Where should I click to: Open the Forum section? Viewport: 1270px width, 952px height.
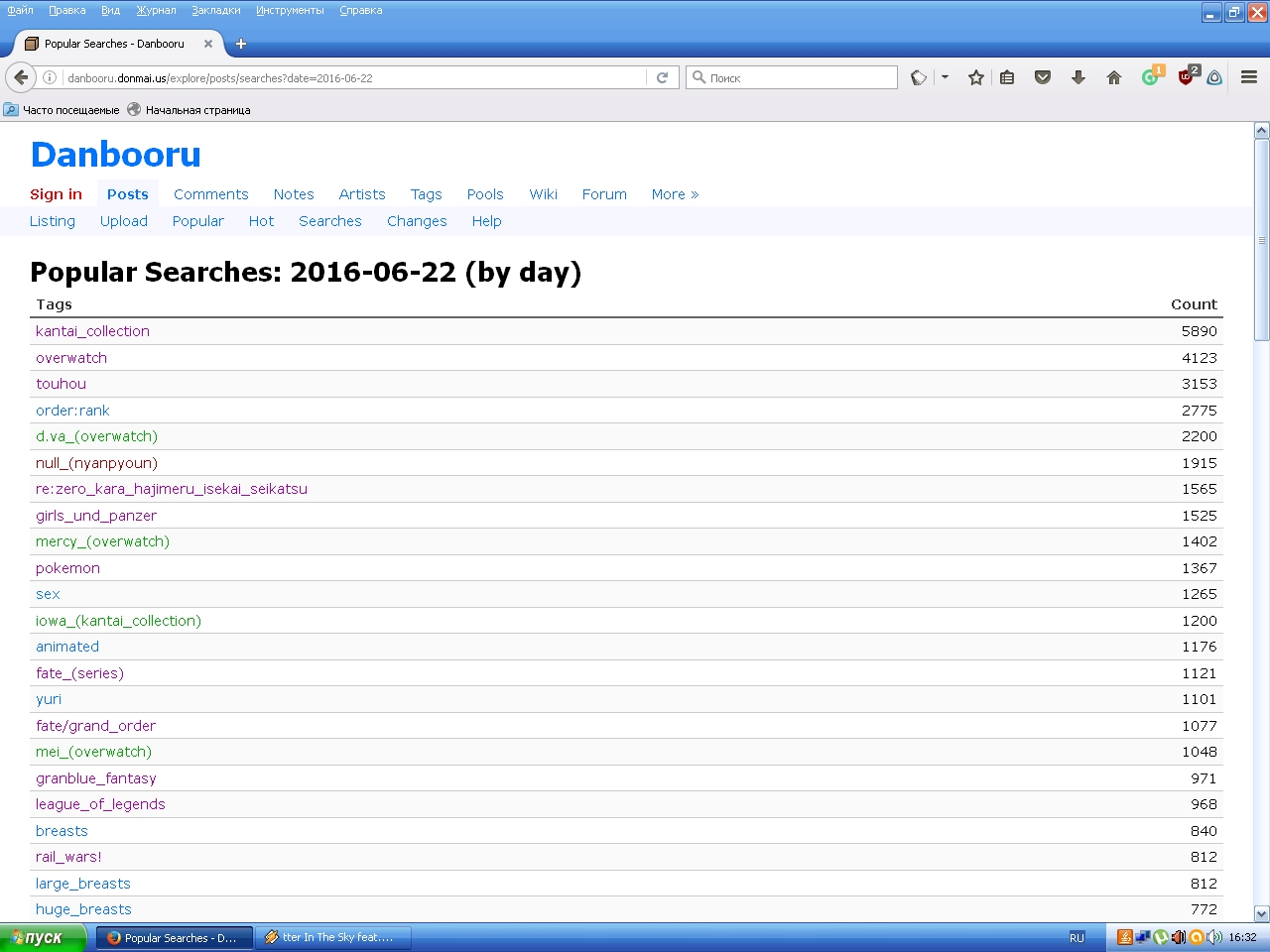click(x=604, y=194)
